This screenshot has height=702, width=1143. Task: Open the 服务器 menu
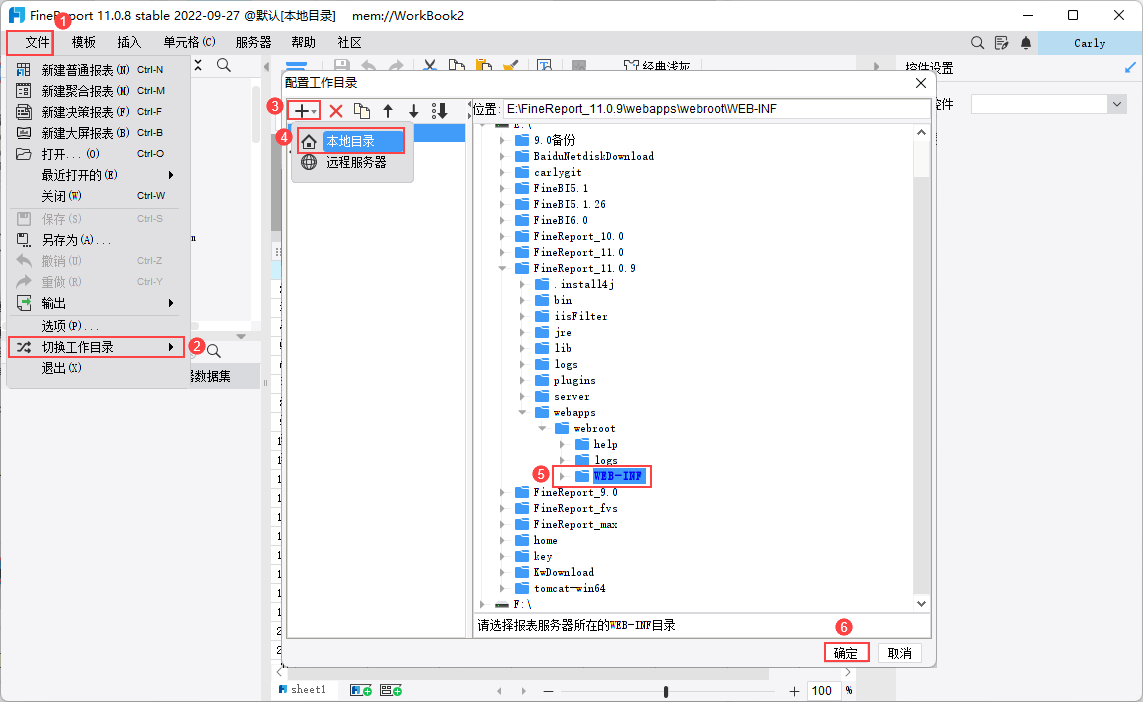pos(253,43)
